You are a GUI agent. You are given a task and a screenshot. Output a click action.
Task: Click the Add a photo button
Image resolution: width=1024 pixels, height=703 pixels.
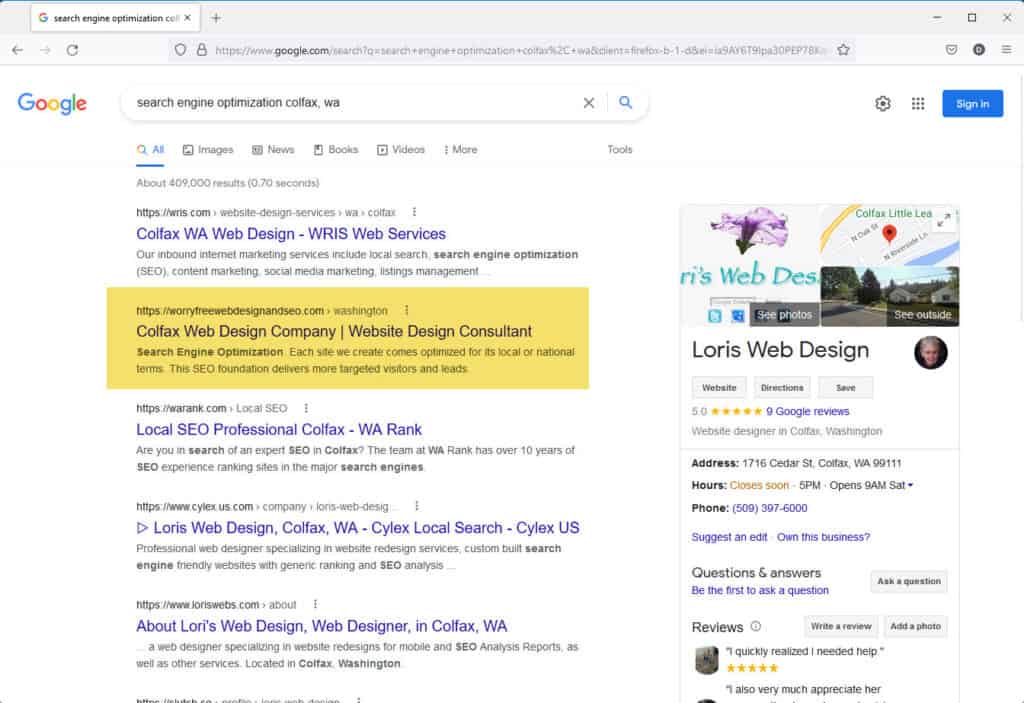tap(915, 626)
